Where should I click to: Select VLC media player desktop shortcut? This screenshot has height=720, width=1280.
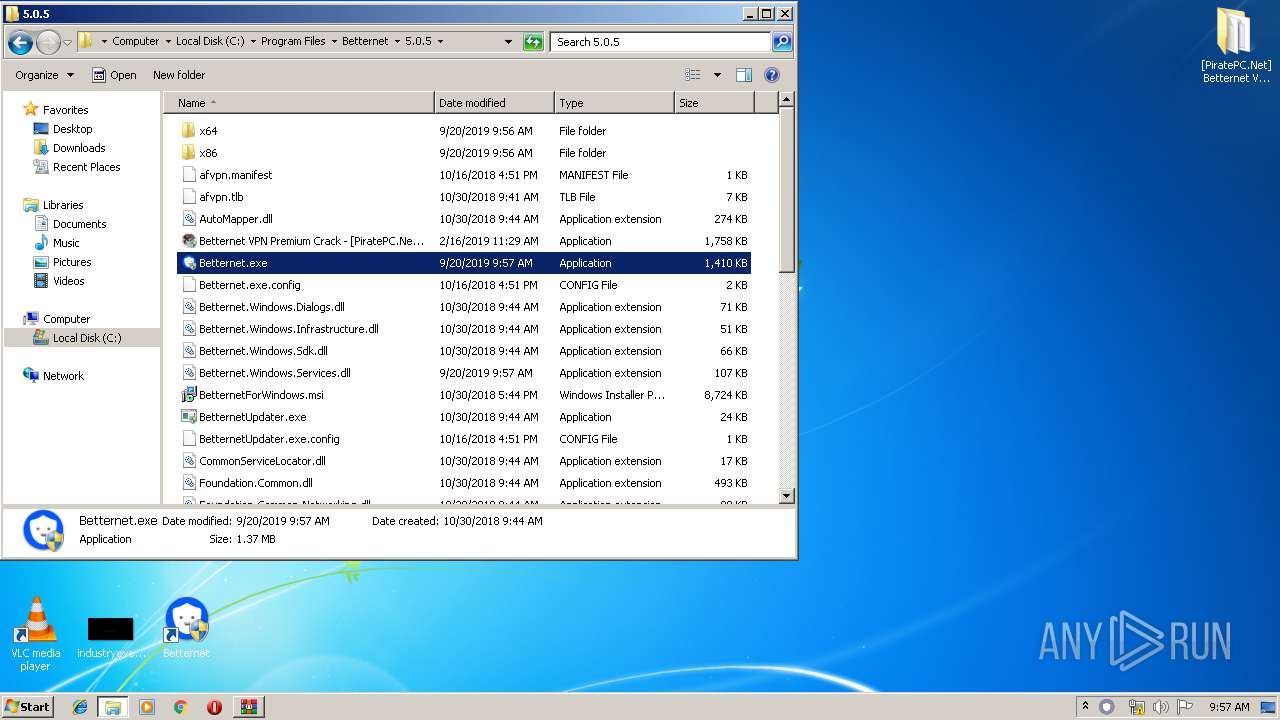coord(35,634)
